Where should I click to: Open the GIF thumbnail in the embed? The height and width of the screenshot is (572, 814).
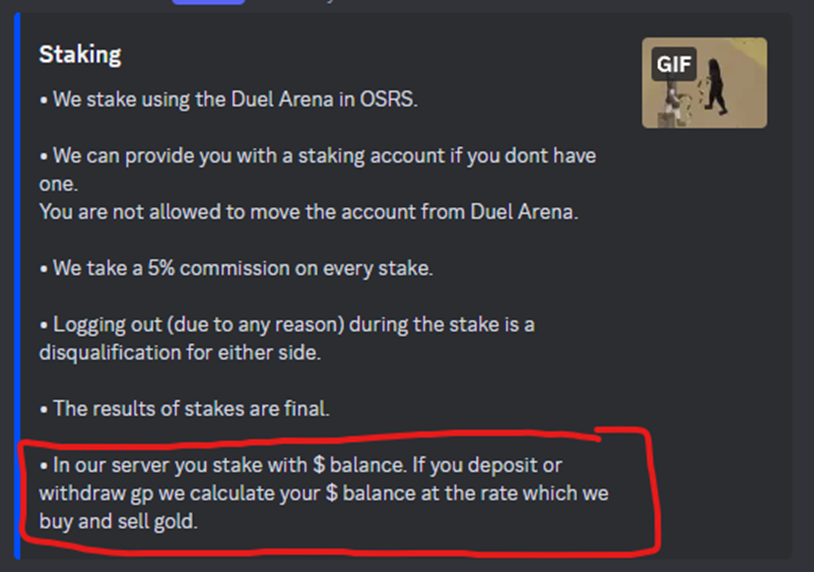coord(704,83)
